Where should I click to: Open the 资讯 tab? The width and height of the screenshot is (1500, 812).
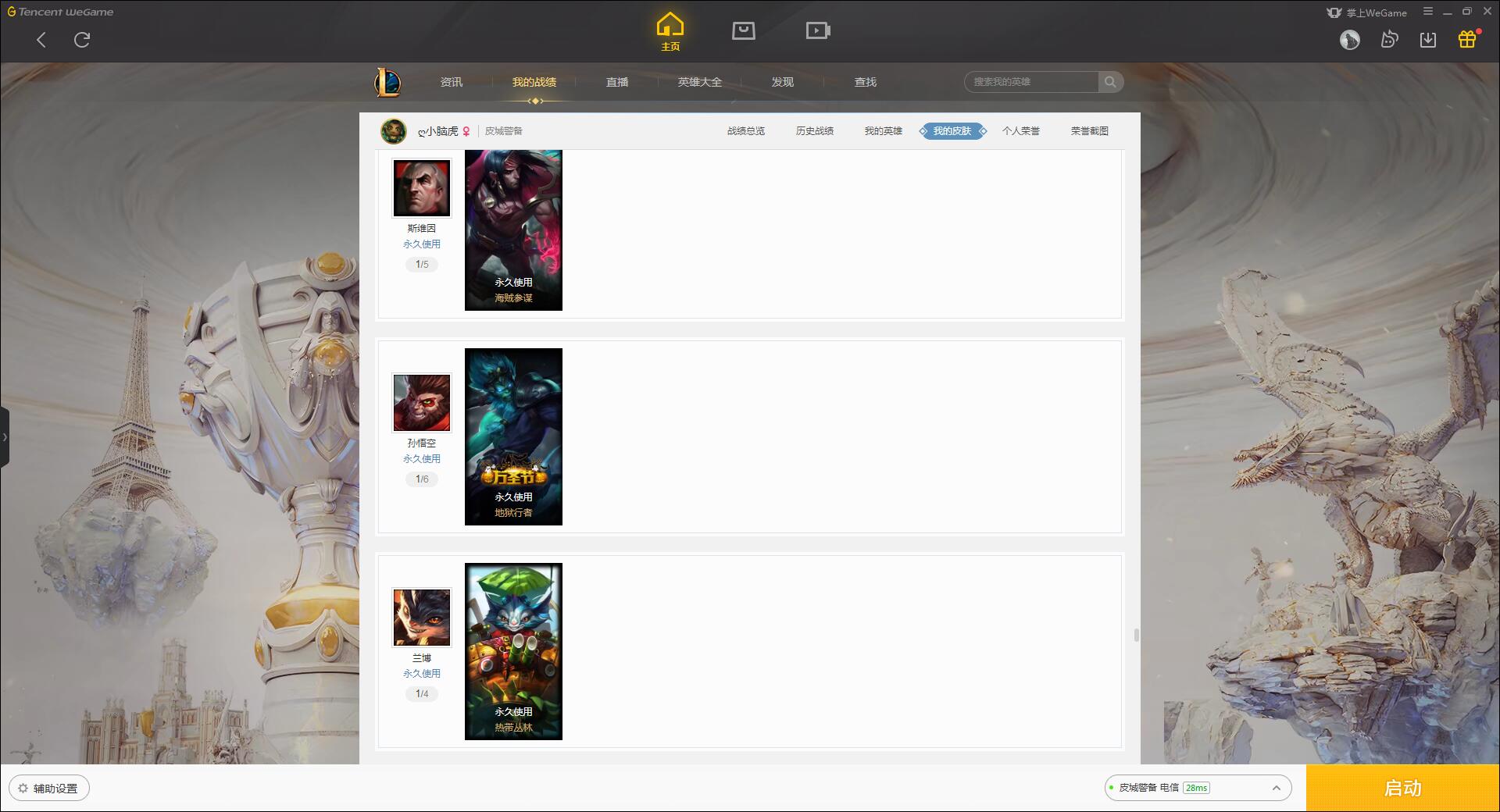pyautogui.click(x=452, y=82)
